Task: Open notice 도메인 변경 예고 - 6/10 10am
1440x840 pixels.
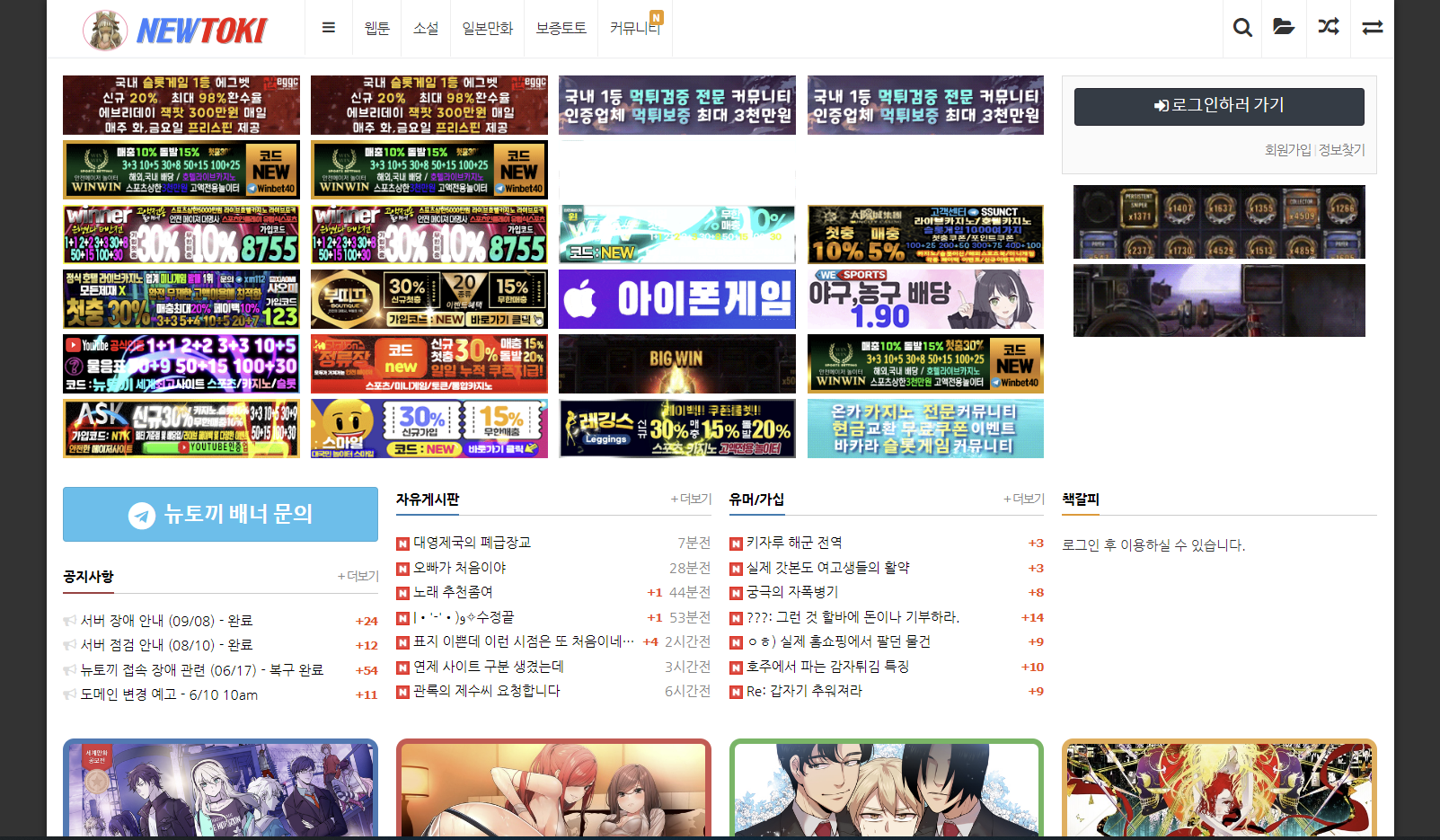Action: click(x=169, y=694)
